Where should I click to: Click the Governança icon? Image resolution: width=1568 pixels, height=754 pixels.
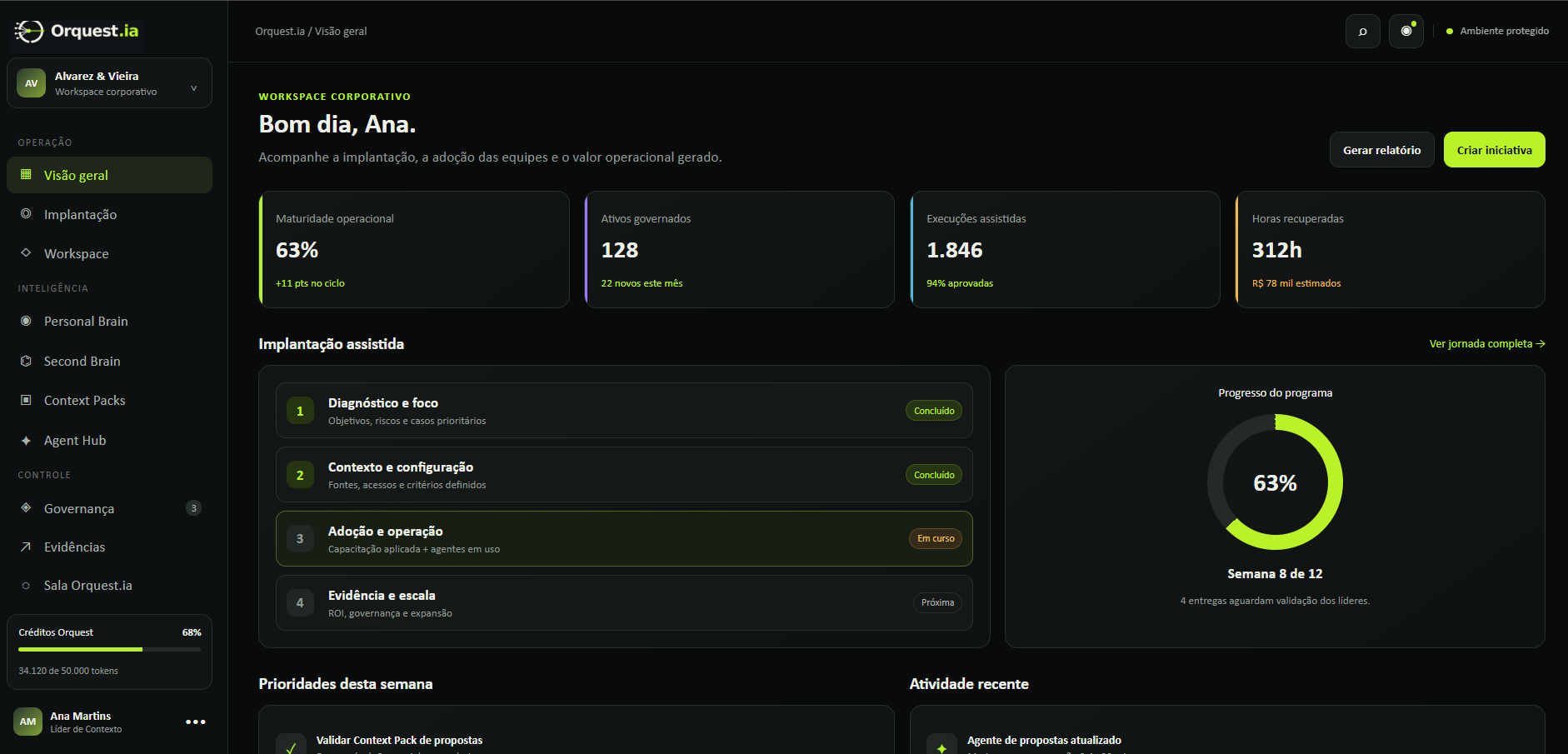click(x=26, y=508)
